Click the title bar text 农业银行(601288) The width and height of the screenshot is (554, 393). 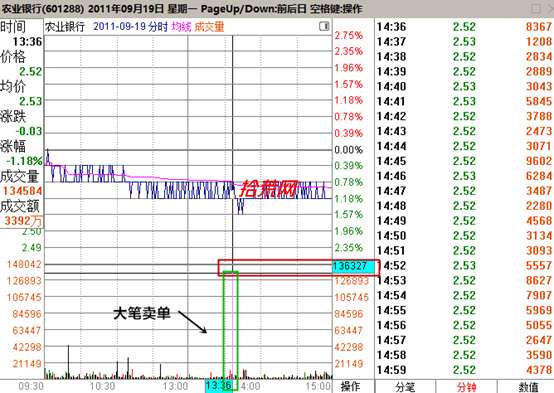42,8
